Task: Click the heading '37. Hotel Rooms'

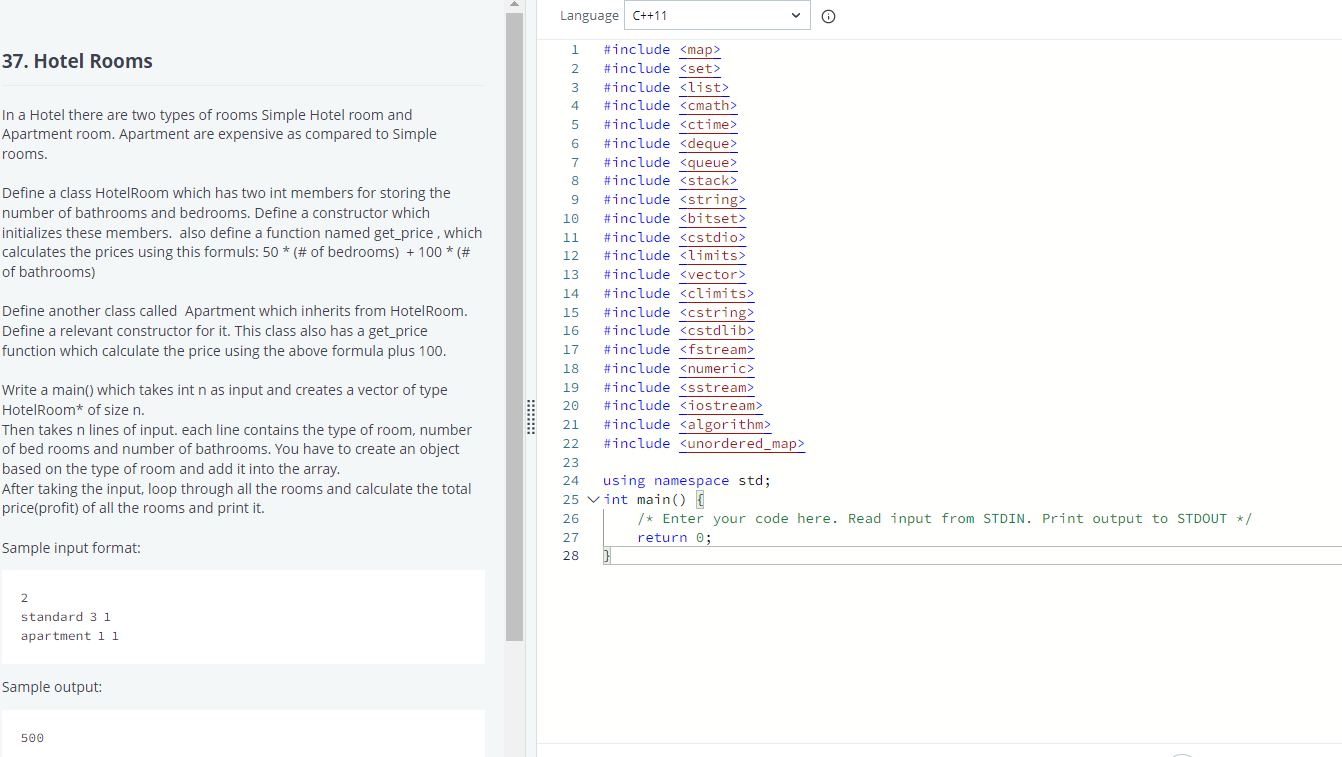Action: pyautogui.click(x=77, y=61)
